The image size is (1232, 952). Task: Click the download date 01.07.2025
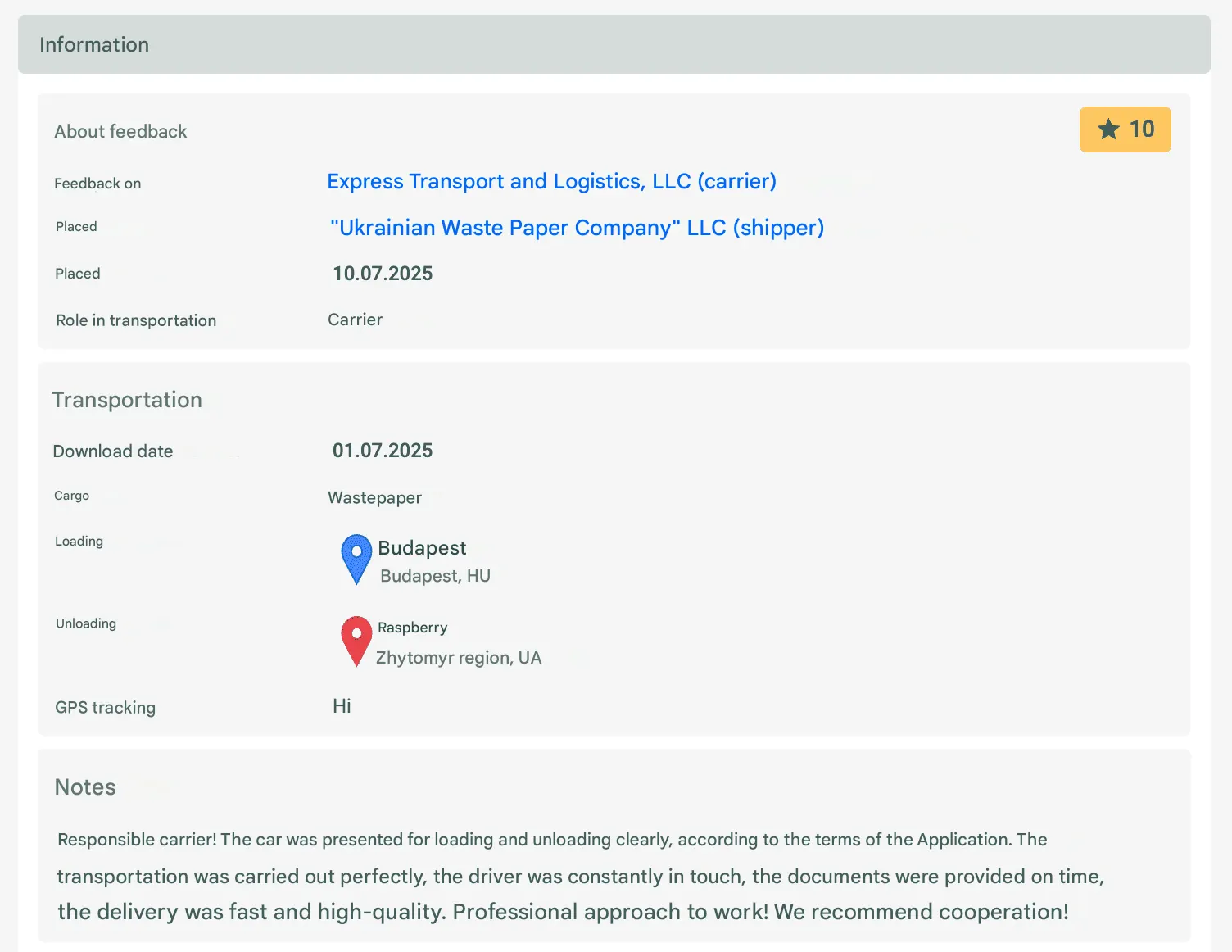(383, 451)
